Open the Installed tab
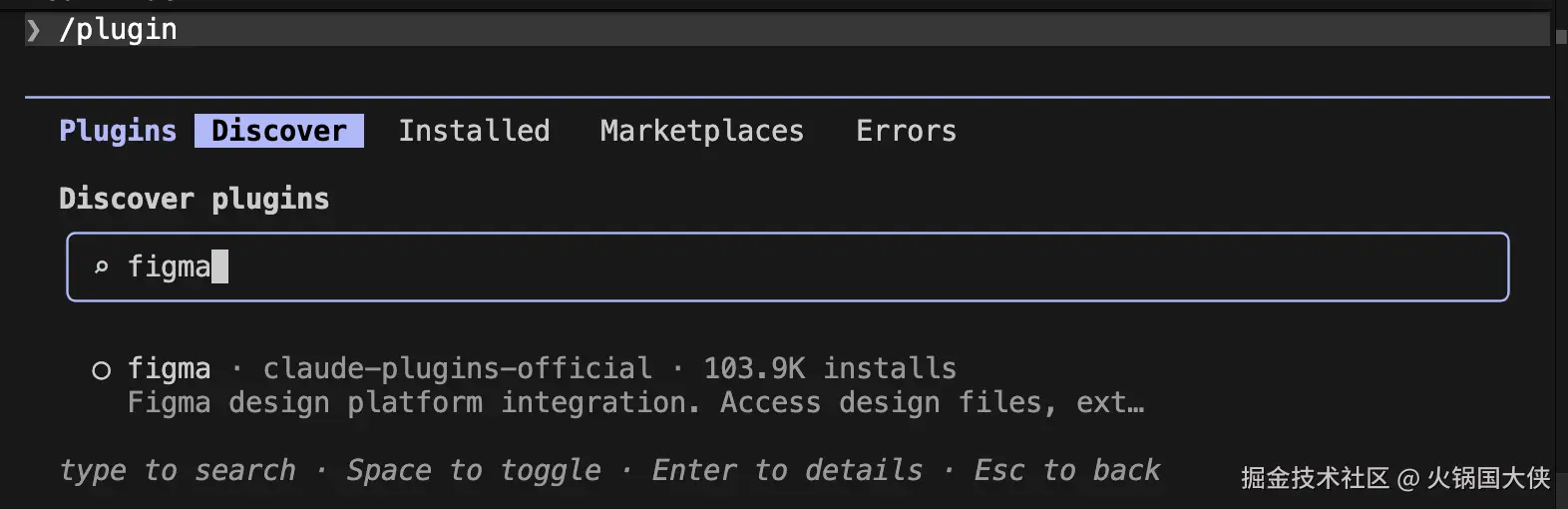 [474, 131]
